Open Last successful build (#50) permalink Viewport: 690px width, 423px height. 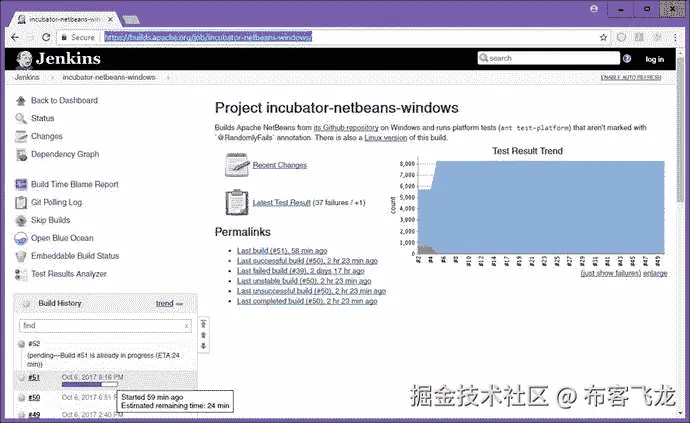[307, 261]
